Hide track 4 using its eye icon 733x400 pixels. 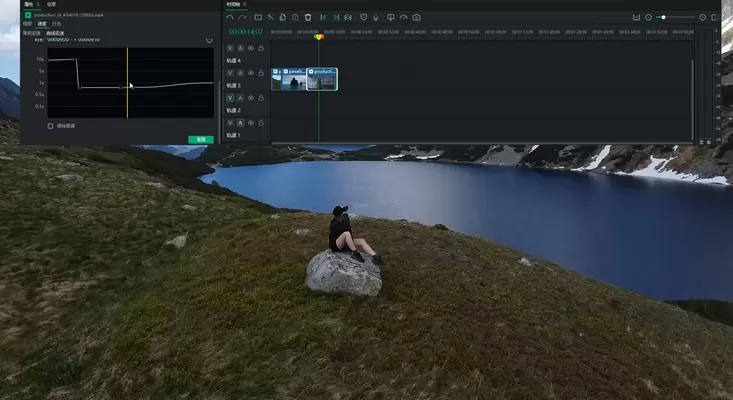coord(251,48)
